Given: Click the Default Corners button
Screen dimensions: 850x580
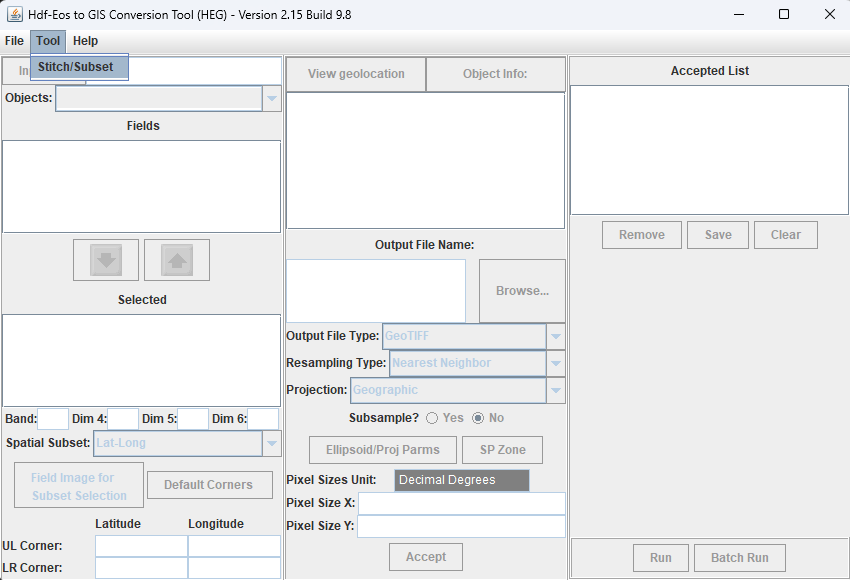Looking at the screenshot, I should 210,485.
